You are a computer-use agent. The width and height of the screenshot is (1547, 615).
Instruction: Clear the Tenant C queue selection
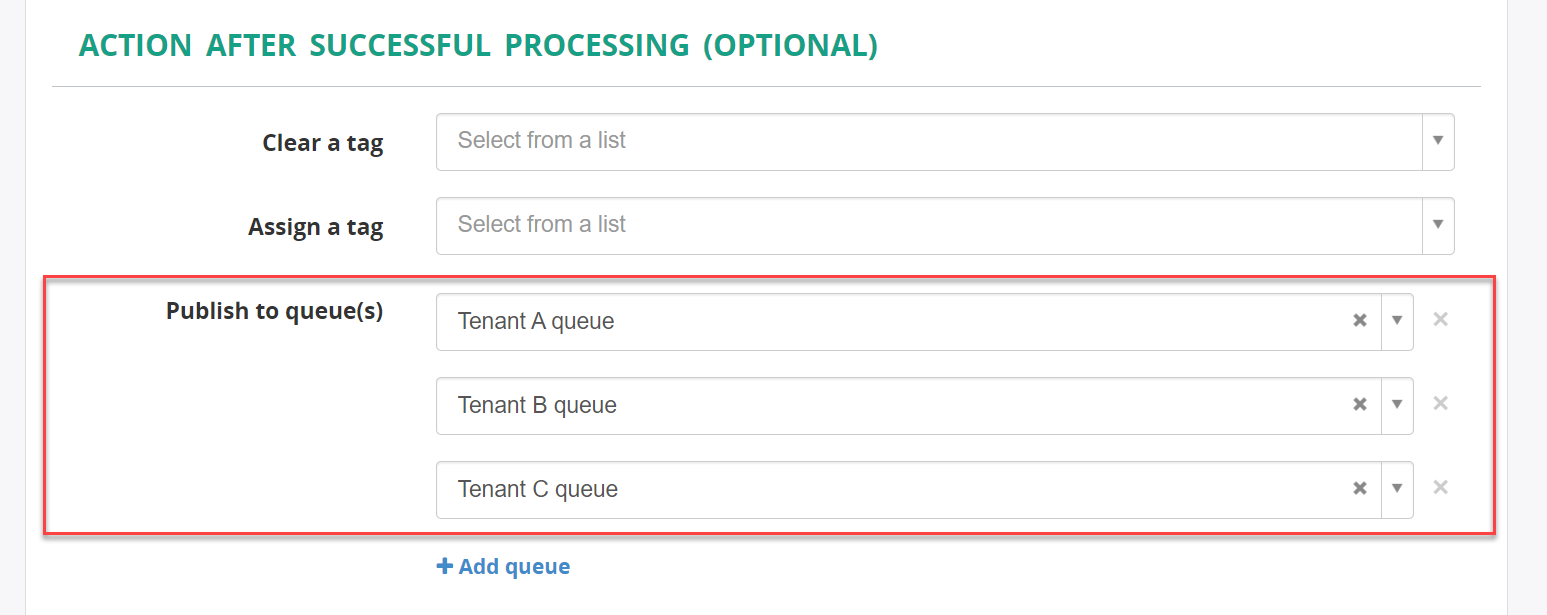pos(1360,489)
